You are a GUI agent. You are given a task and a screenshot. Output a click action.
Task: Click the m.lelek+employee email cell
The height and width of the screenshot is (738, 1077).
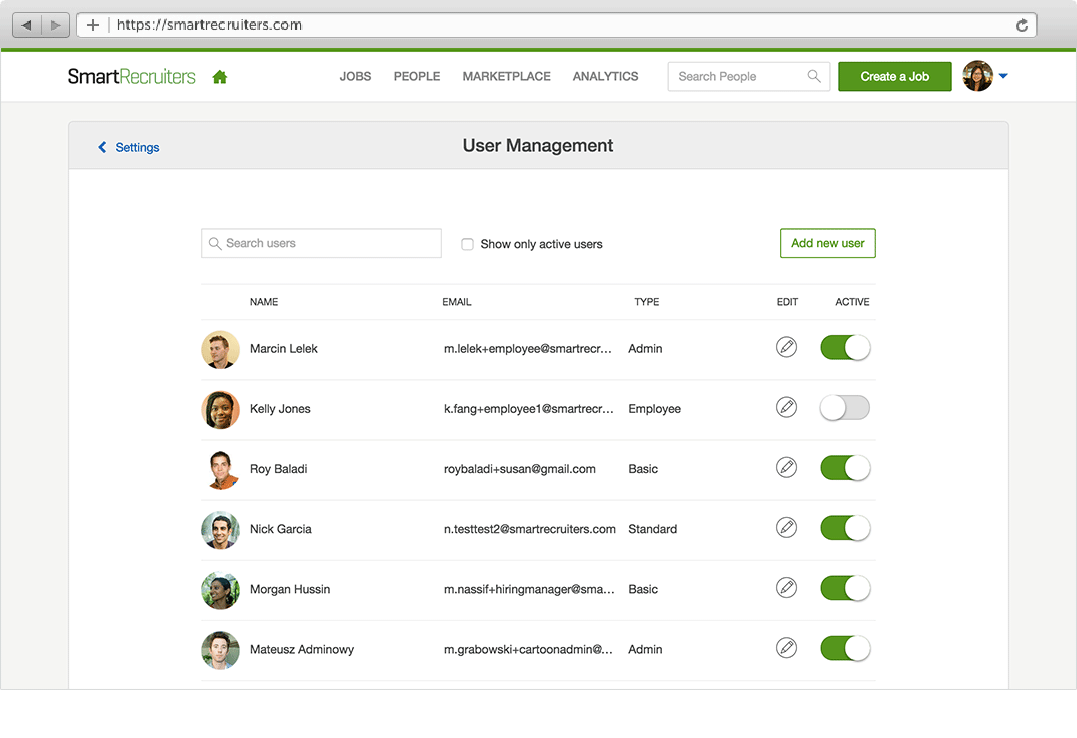528,348
